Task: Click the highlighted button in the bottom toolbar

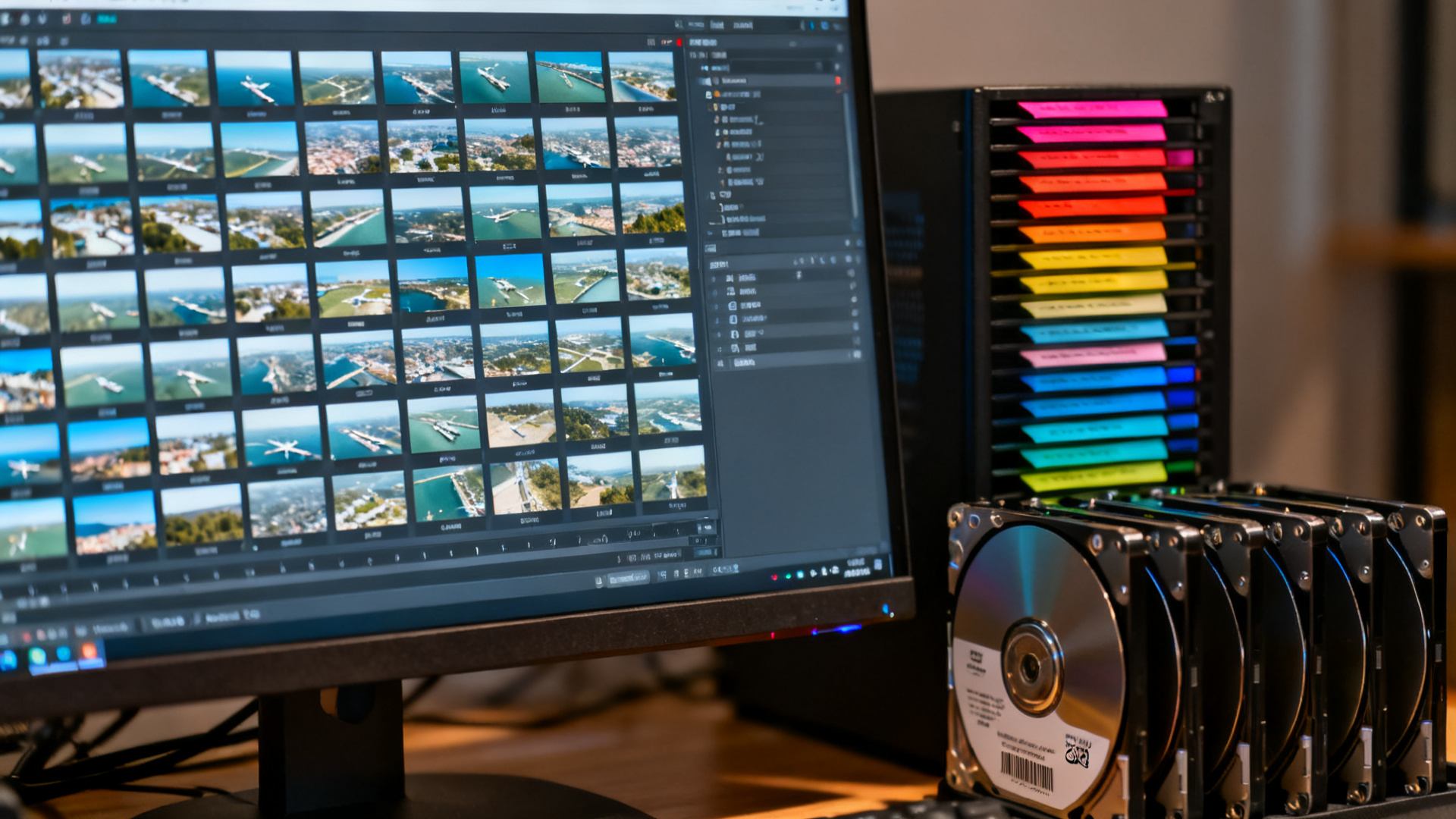Action: coord(629,579)
